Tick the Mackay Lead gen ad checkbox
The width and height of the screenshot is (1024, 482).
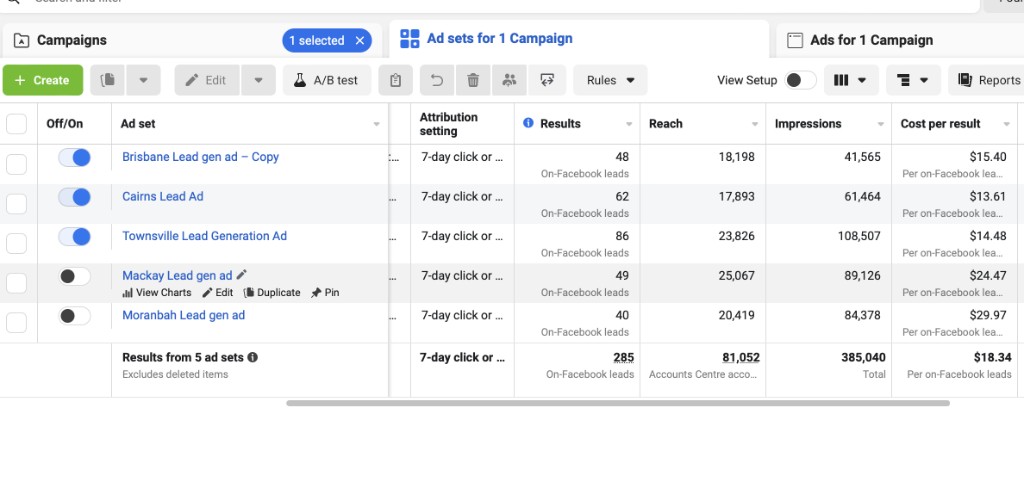[x=16, y=283]
